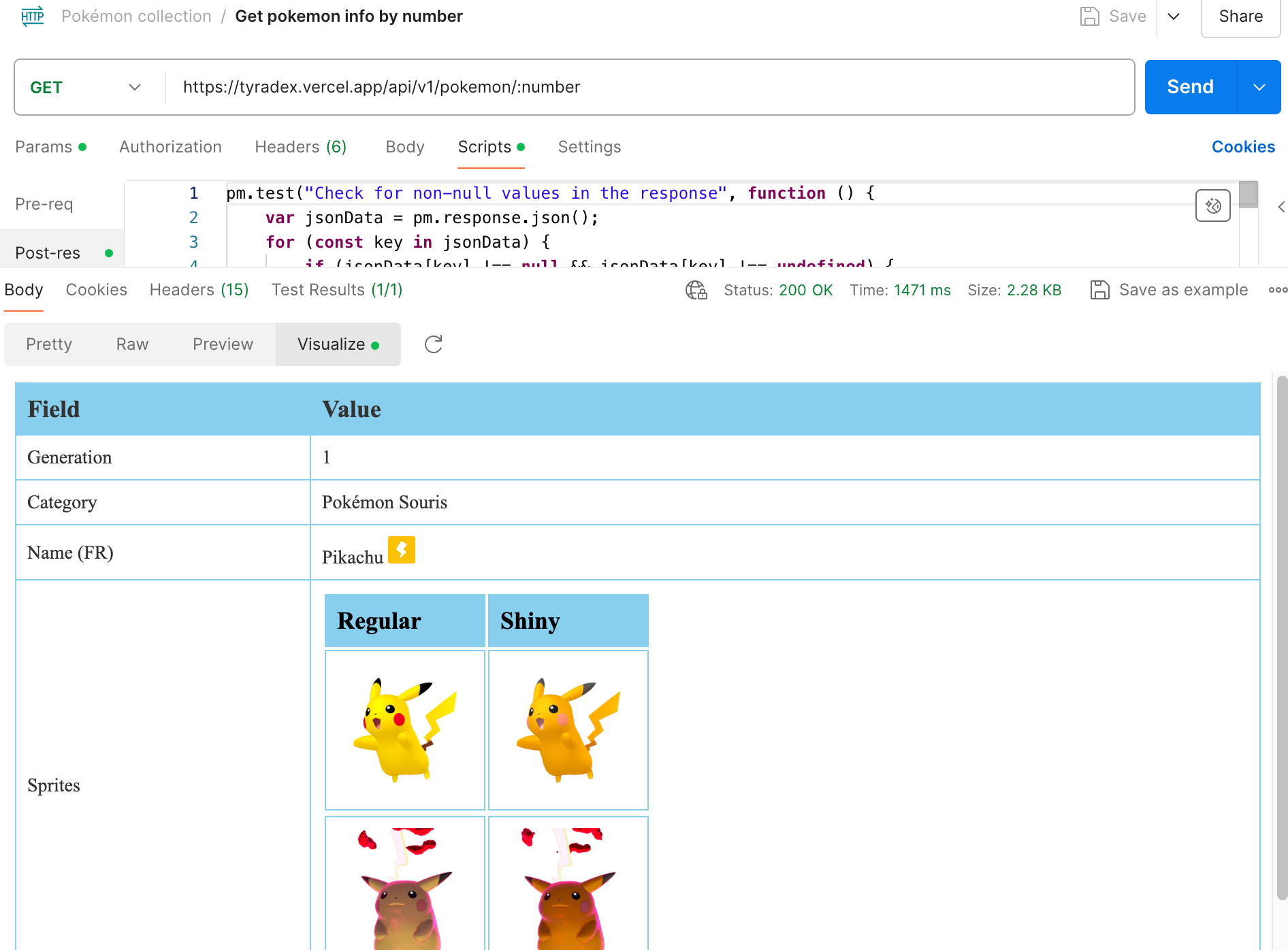1288x950 pixels.
Task: Select the Post-res script section
Action: pos(63,252)
